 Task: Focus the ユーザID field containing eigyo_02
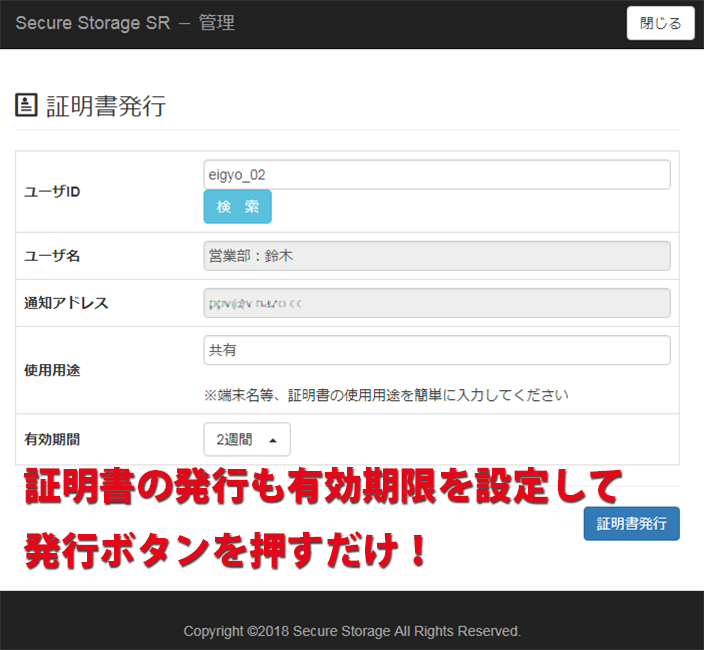tap(436, 174)
